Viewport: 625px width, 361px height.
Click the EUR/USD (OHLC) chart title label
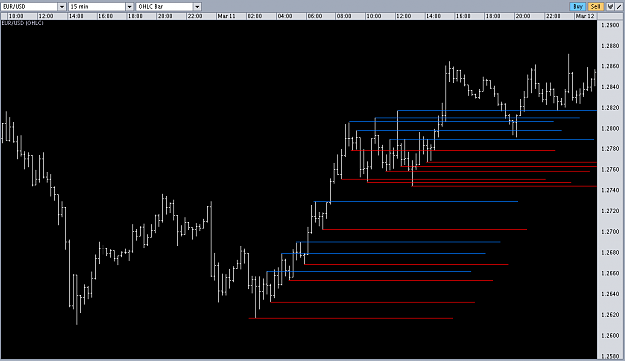click(23, 23)
